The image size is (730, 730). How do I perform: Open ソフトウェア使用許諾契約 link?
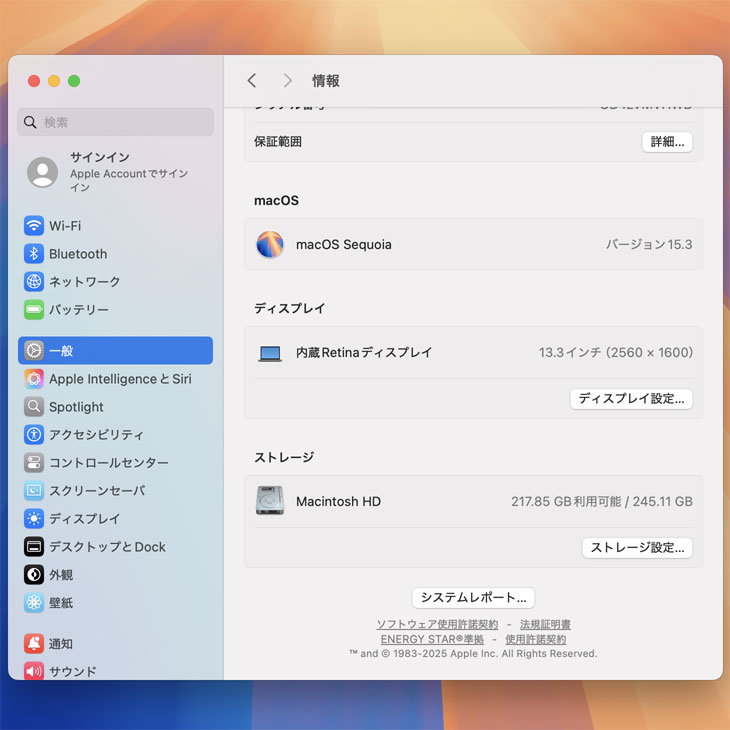[x=437, y=624]
